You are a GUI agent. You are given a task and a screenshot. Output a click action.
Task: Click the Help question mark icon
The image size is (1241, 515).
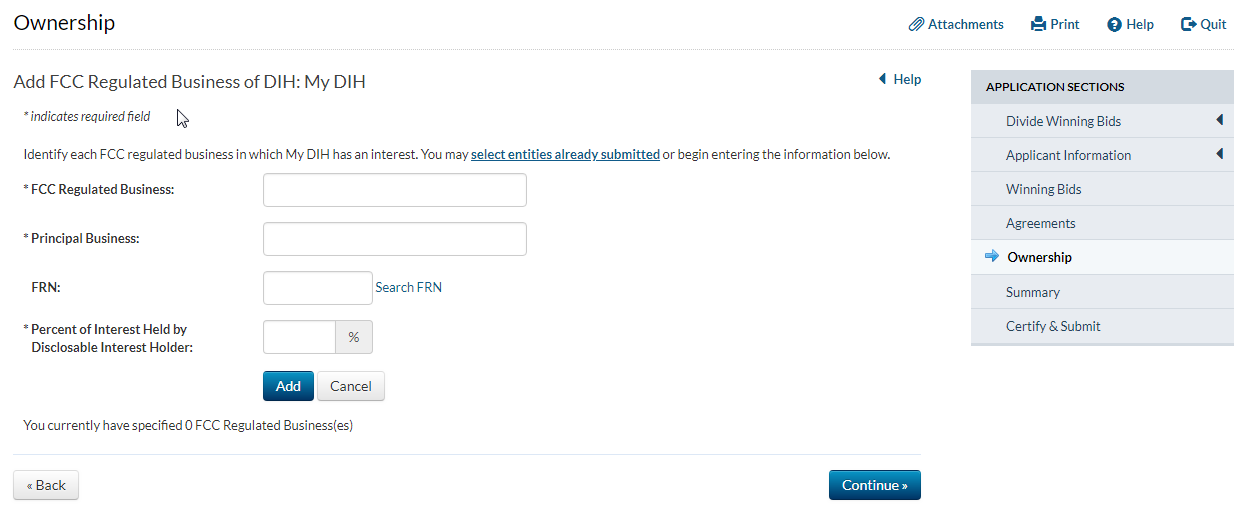click(1114, 24)
